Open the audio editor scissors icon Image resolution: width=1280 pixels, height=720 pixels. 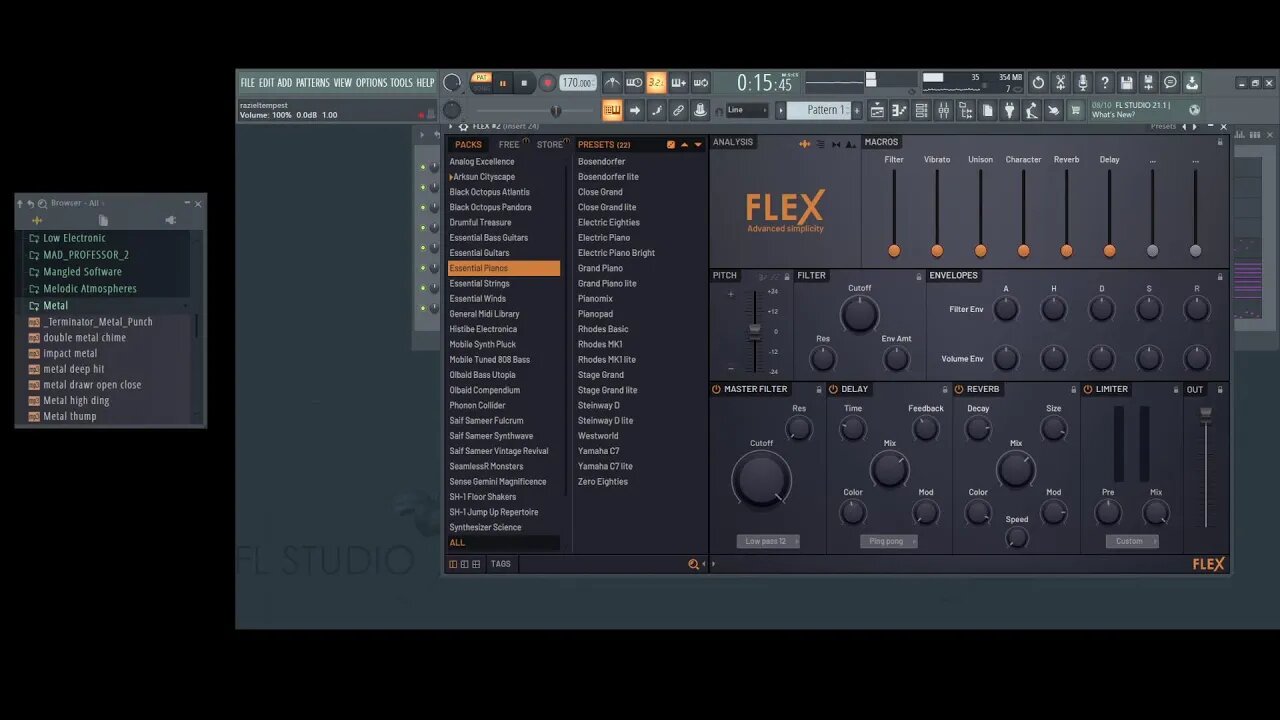pyautogui.click(x=1060, y=83)
